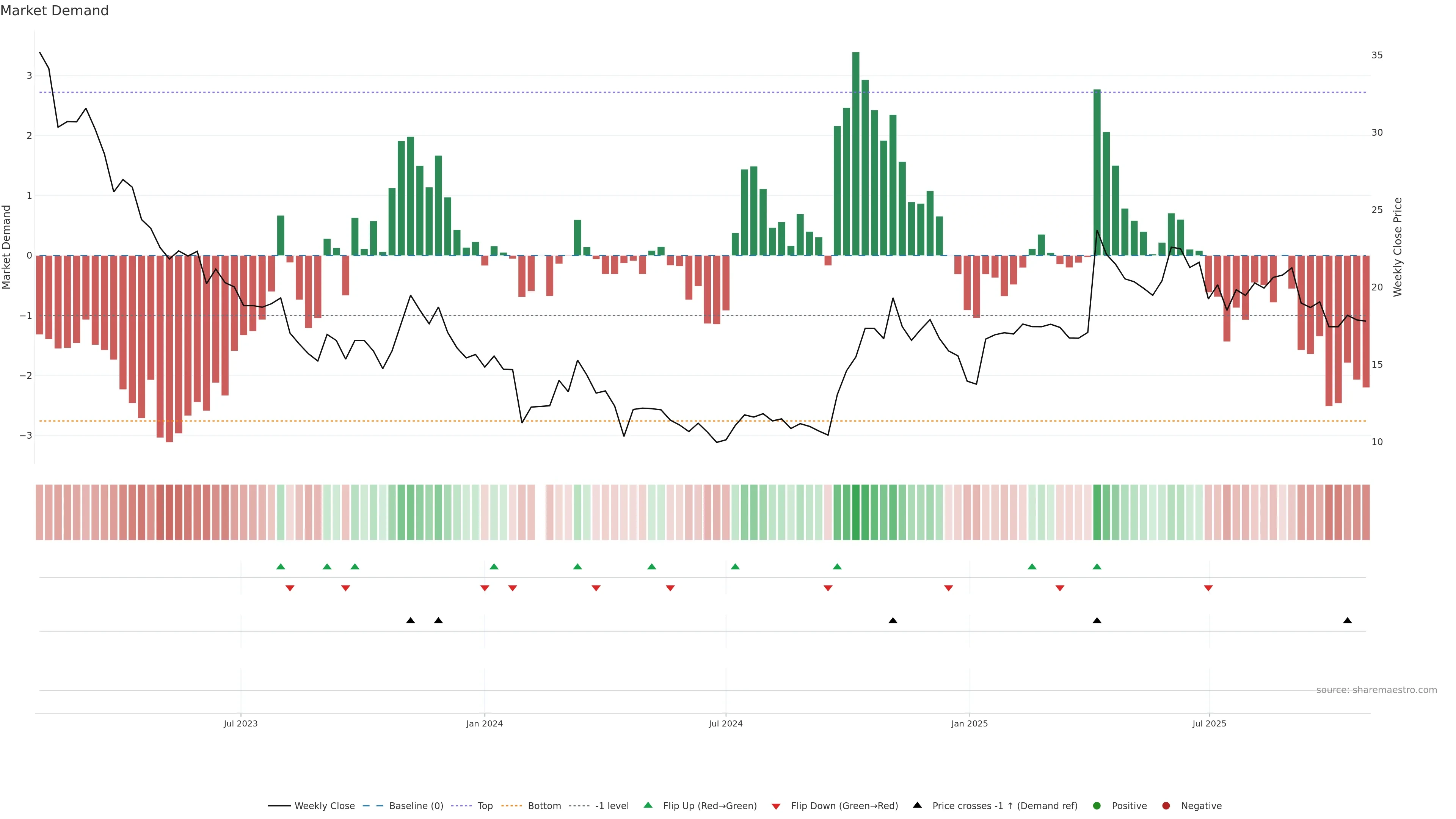Click the Jan 2024 x-axis label
Screen dimensions: 1456x819
485,724
